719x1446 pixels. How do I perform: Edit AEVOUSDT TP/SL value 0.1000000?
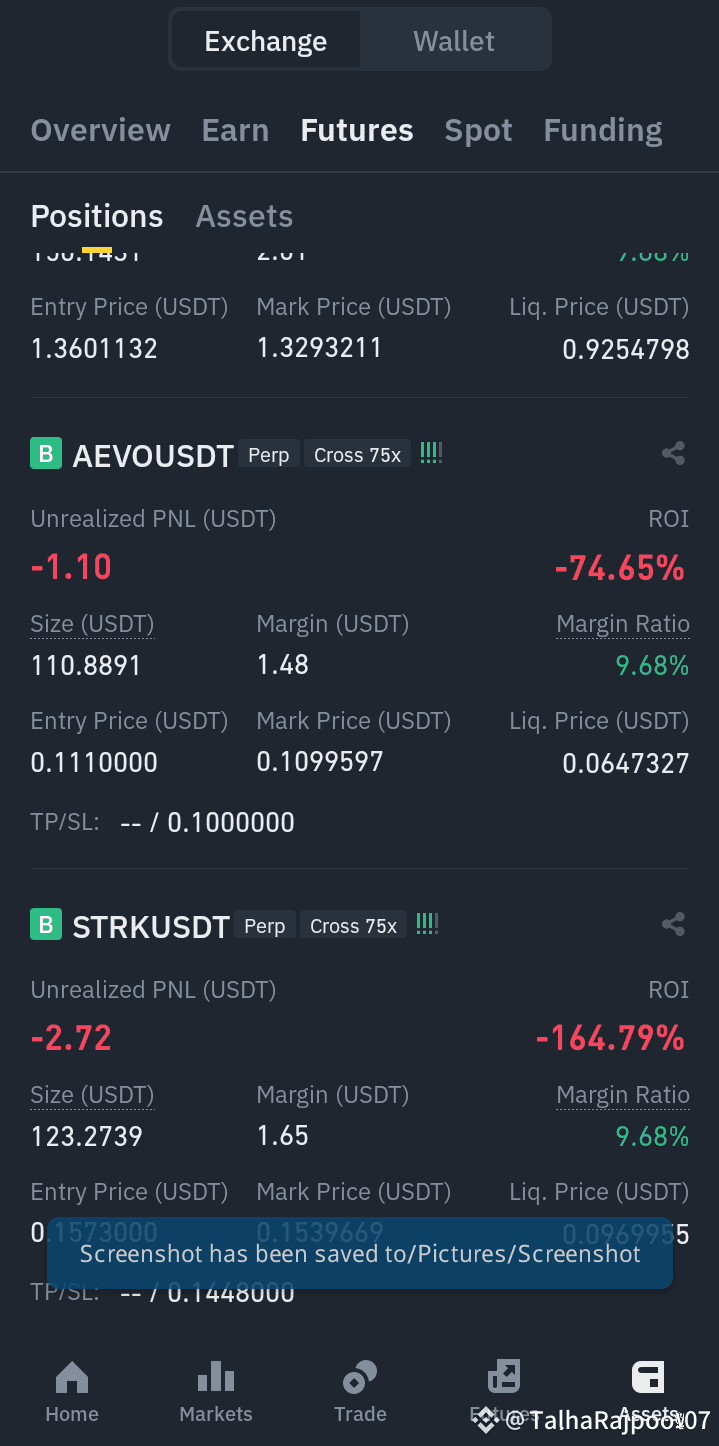point(231,822)
